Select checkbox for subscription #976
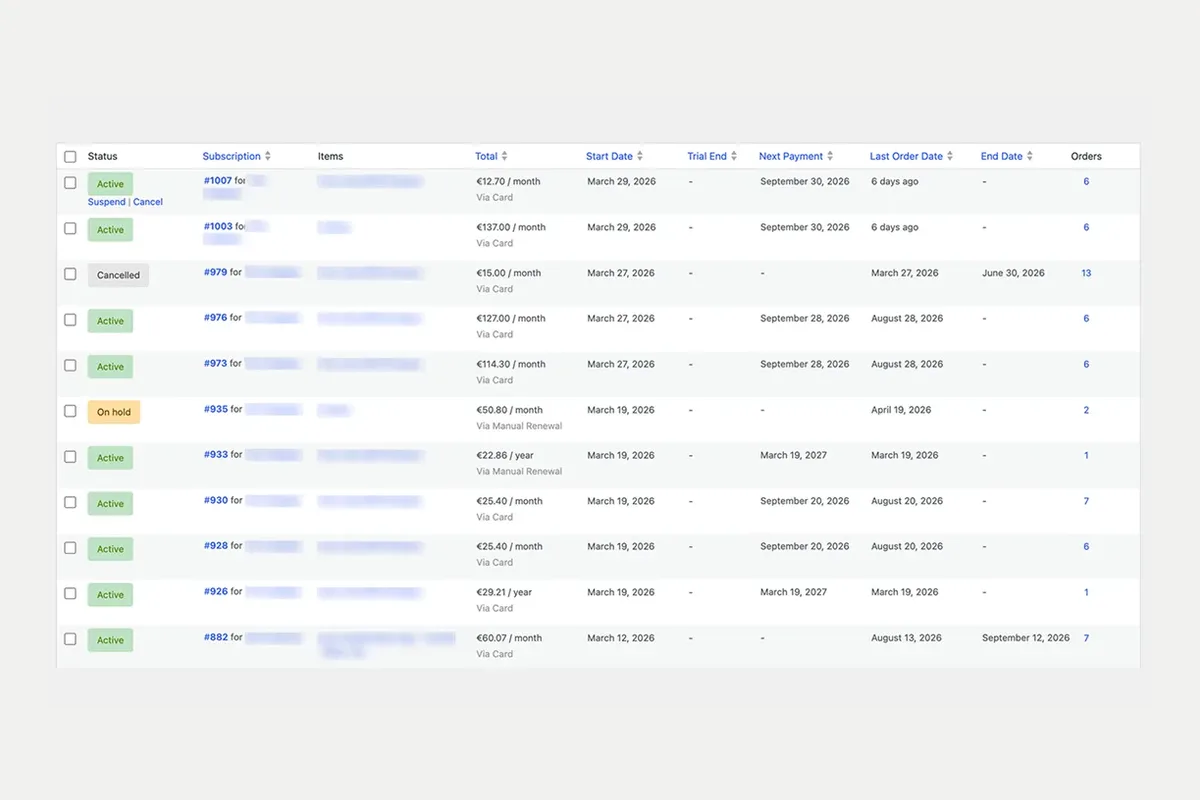The image size is (1200, 800). tap(70, 320)
